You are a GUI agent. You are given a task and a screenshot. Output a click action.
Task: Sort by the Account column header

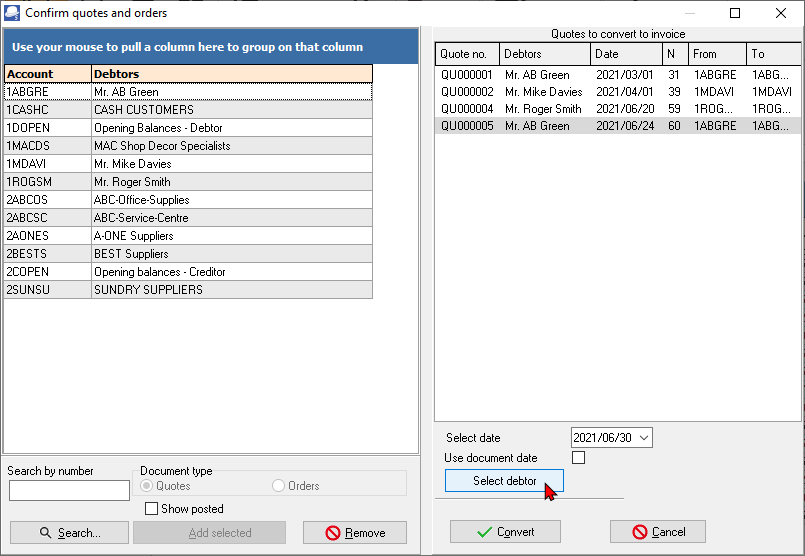[47, 74]
